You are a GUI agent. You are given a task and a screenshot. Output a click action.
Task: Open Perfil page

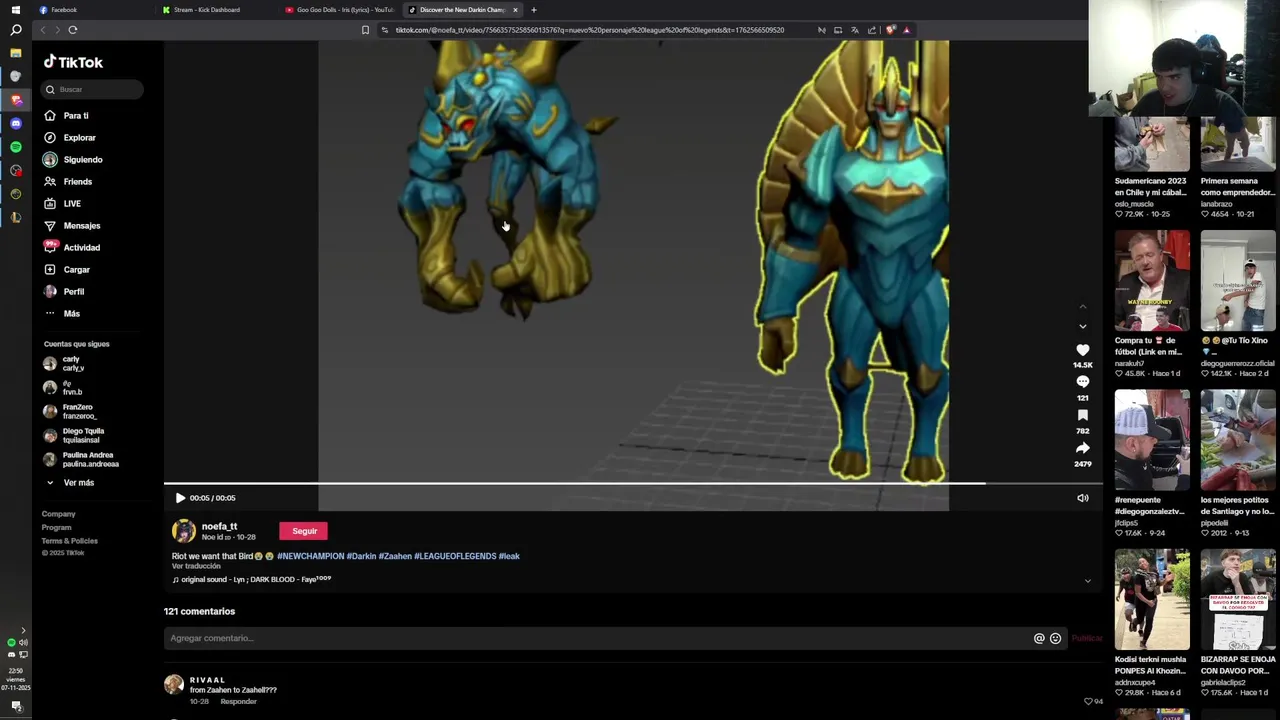point(64,291)
